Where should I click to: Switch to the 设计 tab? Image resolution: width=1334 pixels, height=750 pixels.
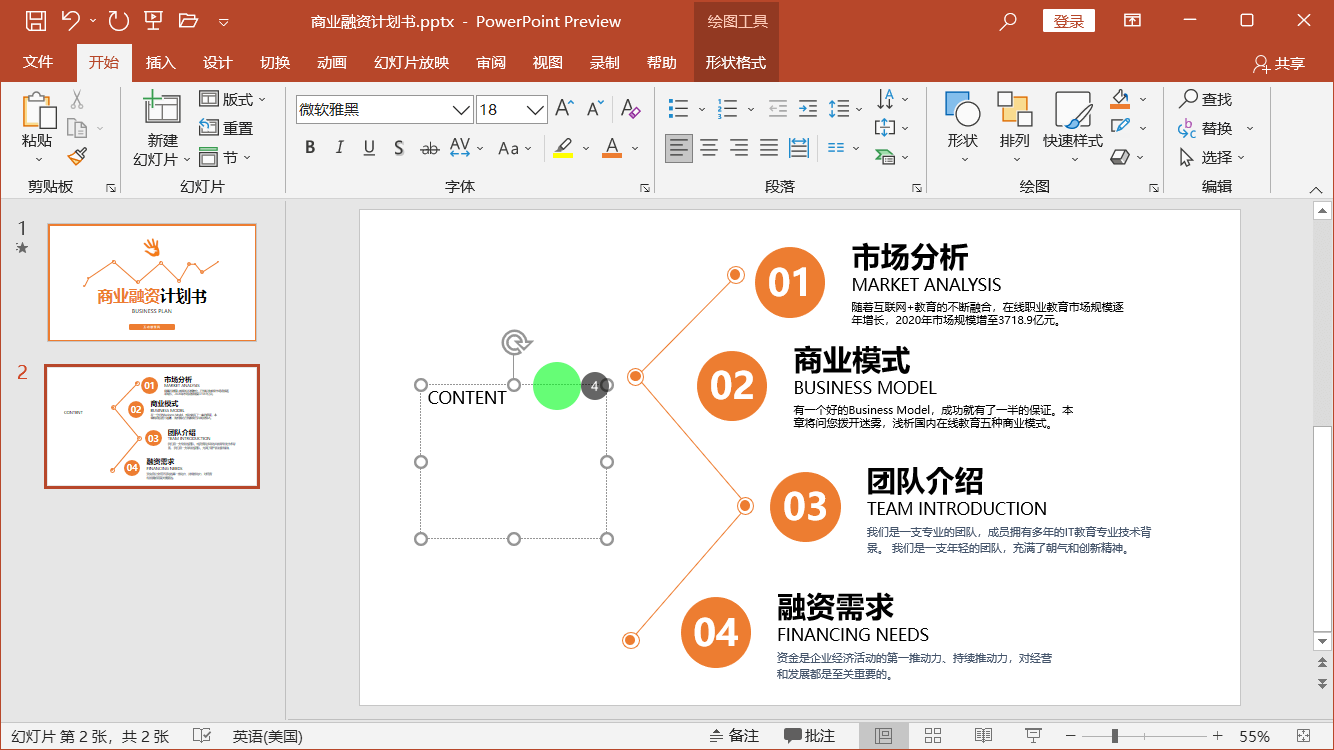[217, 62]
